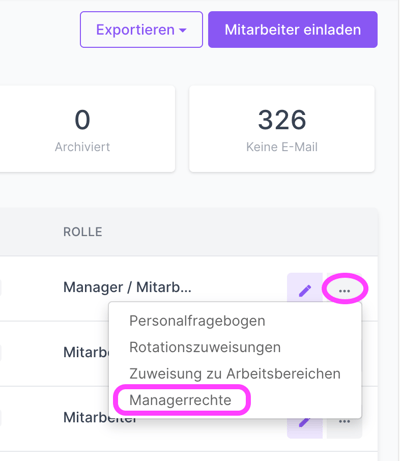Open the three-dots menu of the Manager row
Viewport: 400px width, 461px height.
pyautogui.click(x=344, y=290)
